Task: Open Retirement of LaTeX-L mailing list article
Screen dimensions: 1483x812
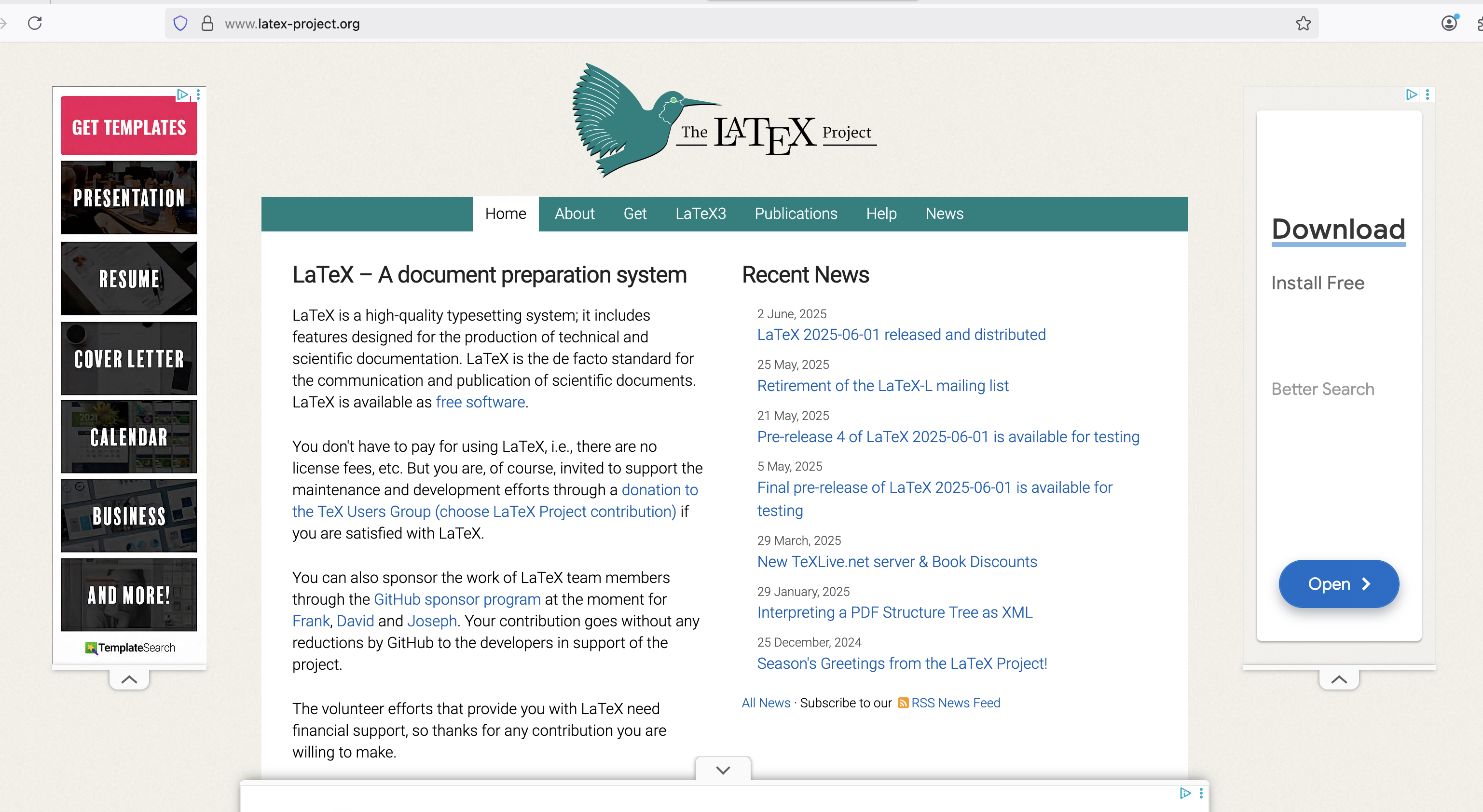Action: 882,386
